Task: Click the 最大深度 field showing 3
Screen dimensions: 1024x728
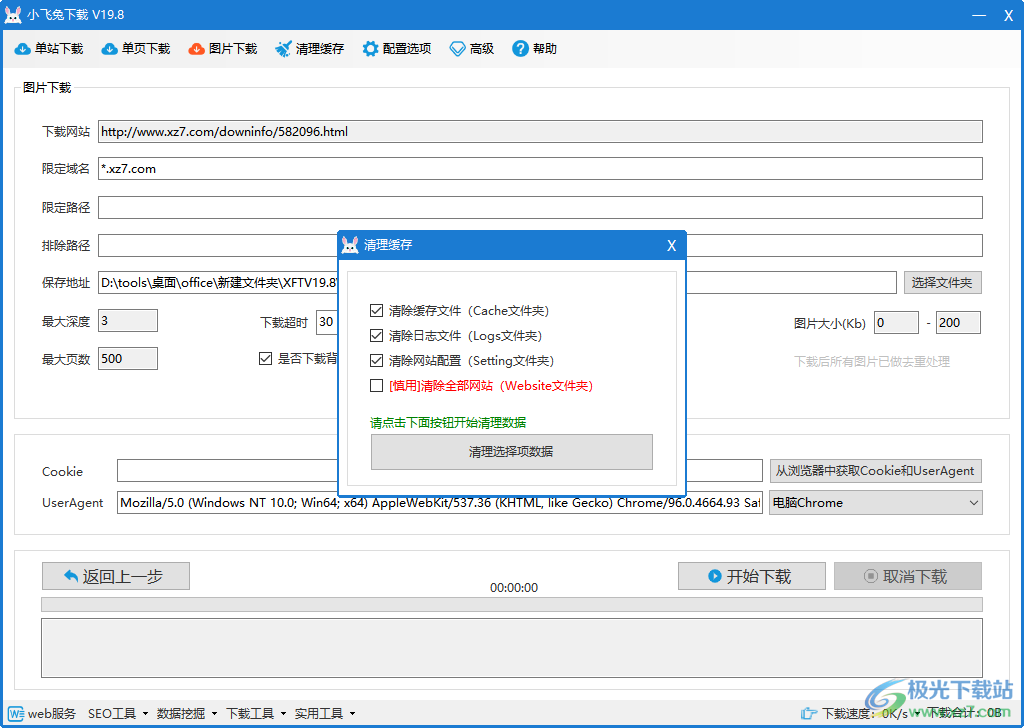Action: tap(127, 321)
